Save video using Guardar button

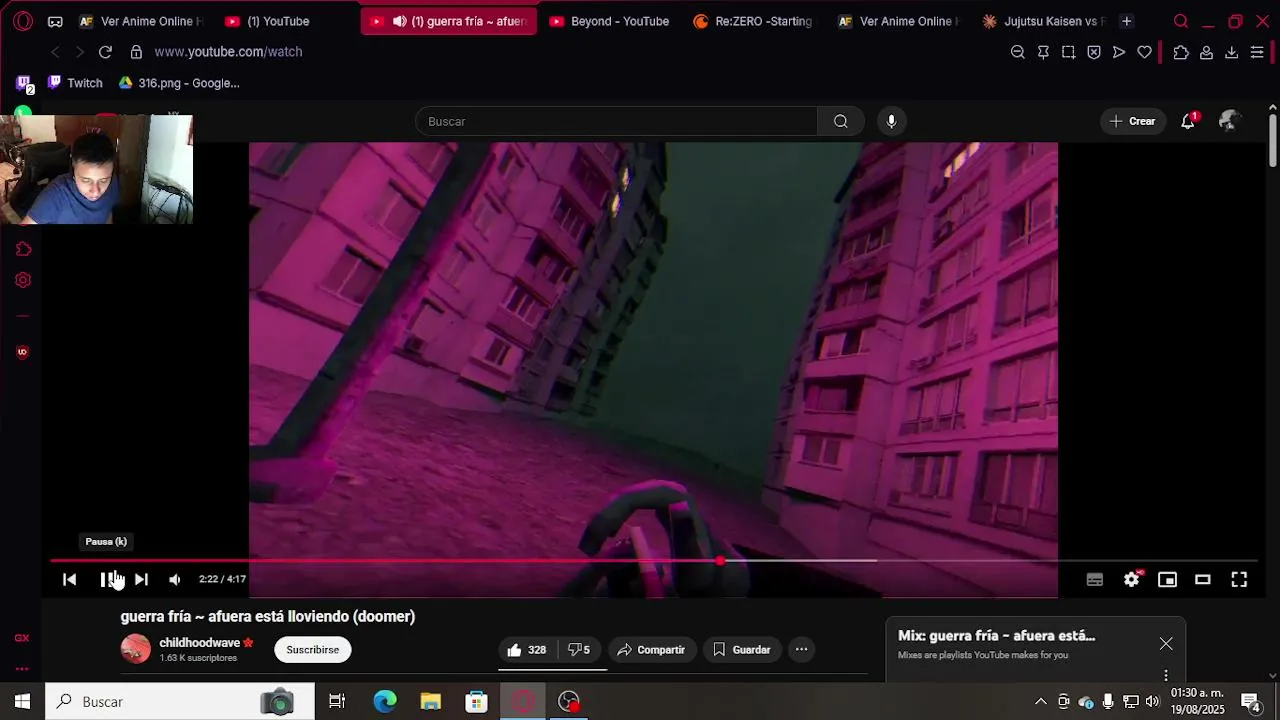[x=742, y=650]
